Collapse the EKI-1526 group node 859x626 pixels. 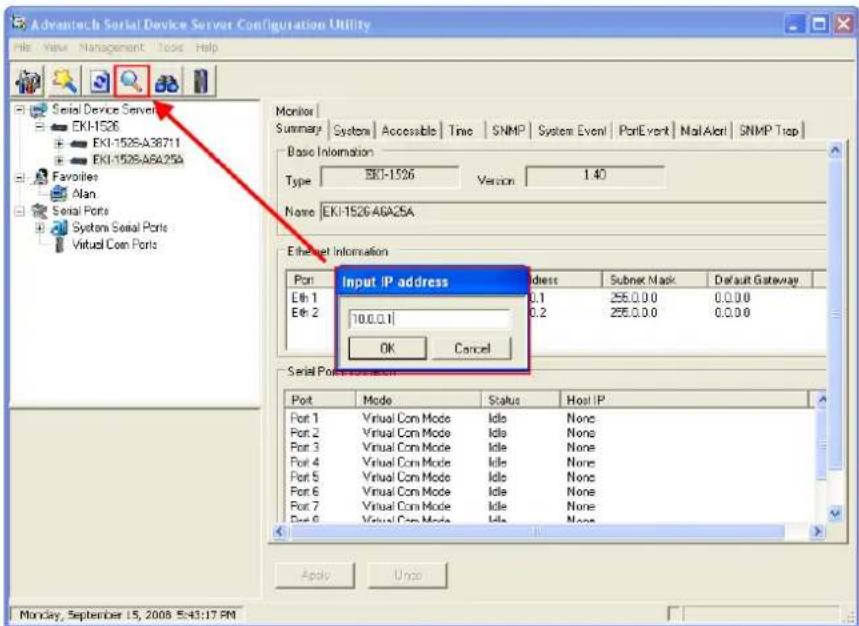[x=39, y=127]
